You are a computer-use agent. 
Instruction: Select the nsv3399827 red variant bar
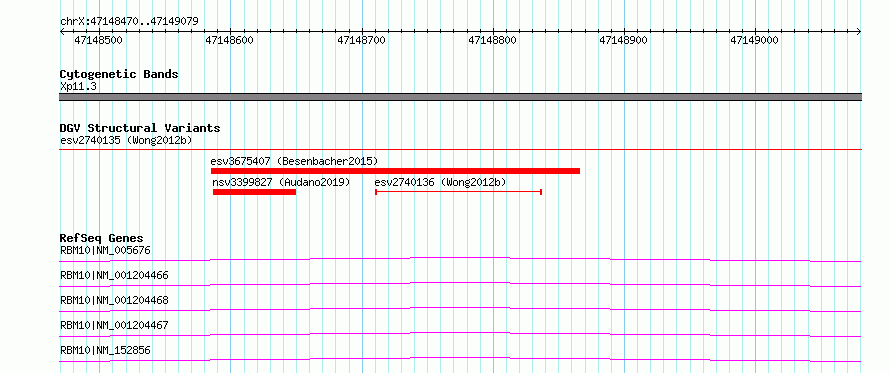click(254, 192)
